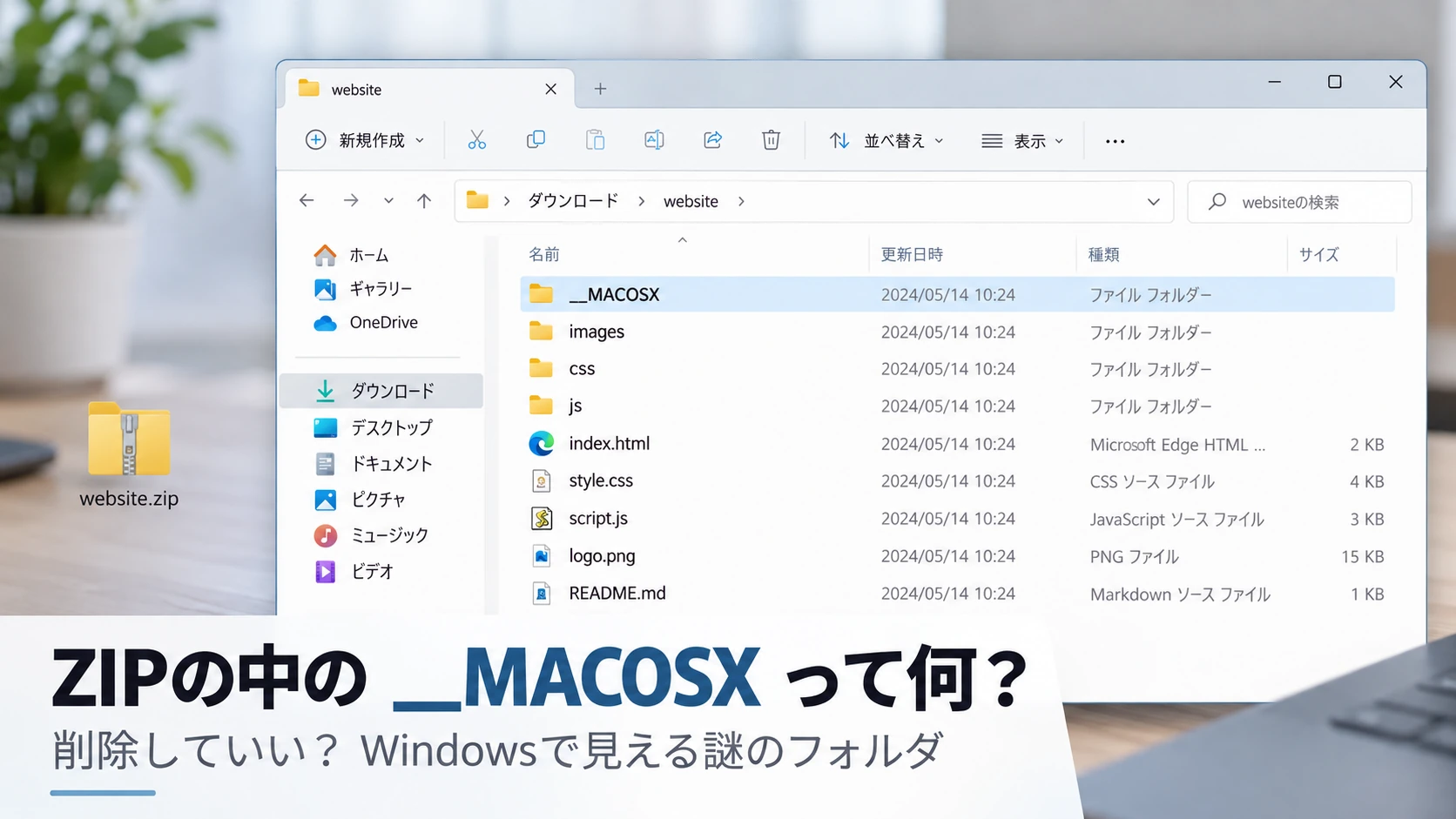Click the Rename icon in toolbar
This screenshot has height=819, width=1456.
(x=654, y=140)
